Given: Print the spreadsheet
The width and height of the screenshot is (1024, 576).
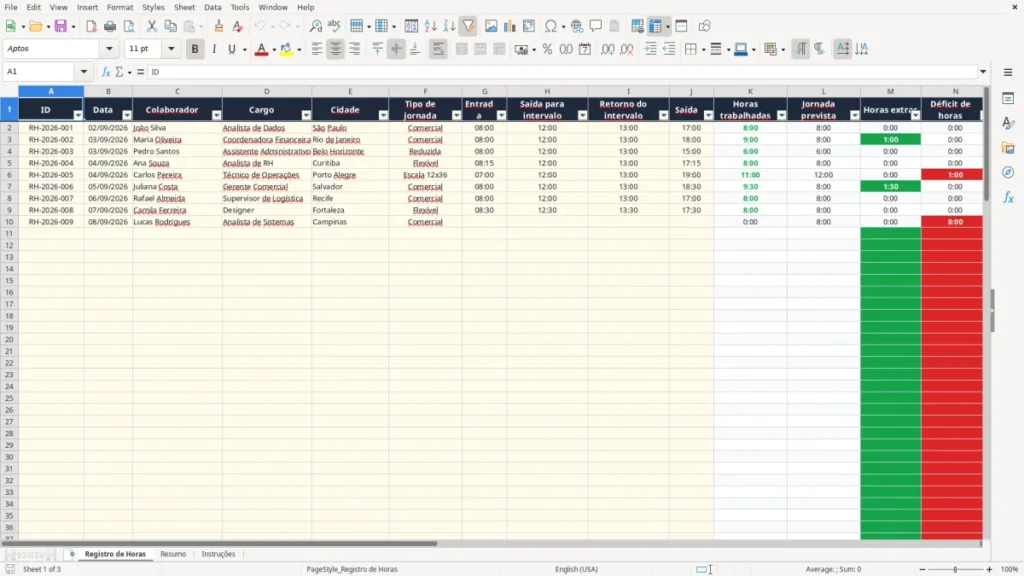Looking at the screenshot, I should pyautogui.click(x=110, y=26).
